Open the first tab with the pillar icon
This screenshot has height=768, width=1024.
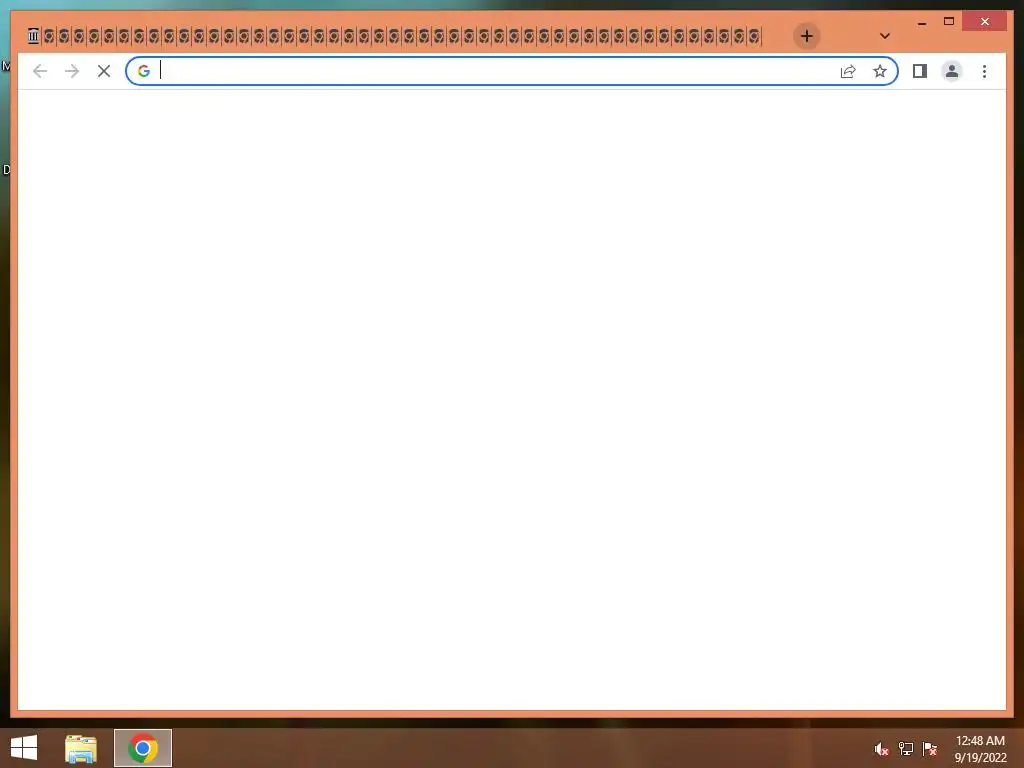click(33, 36)
